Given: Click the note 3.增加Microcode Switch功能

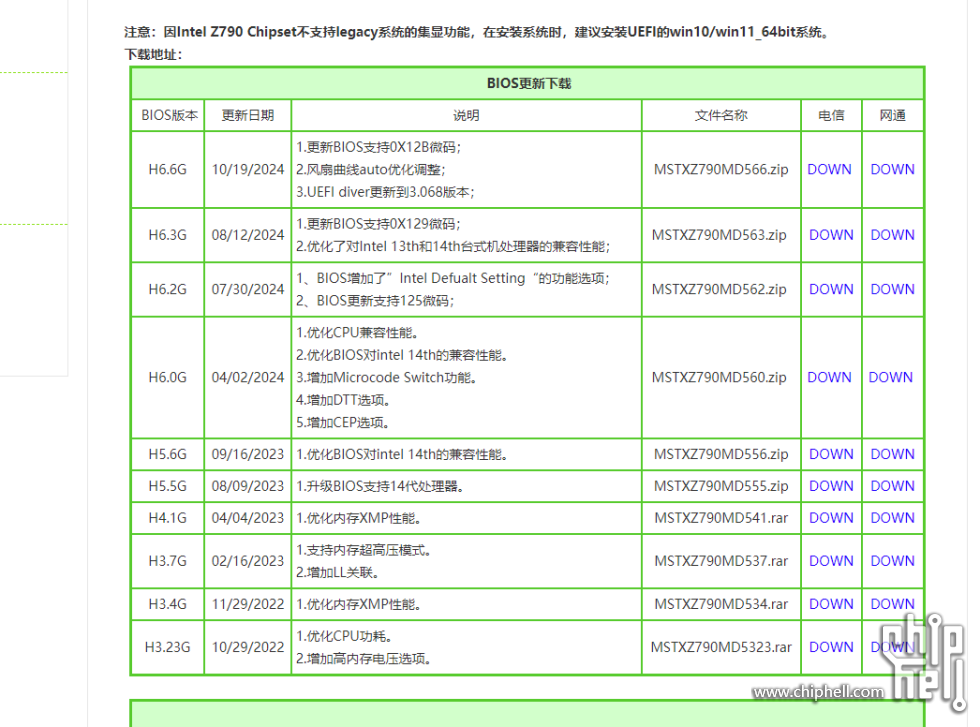Looking at the screenshot, I should click(x=386, y=378).
